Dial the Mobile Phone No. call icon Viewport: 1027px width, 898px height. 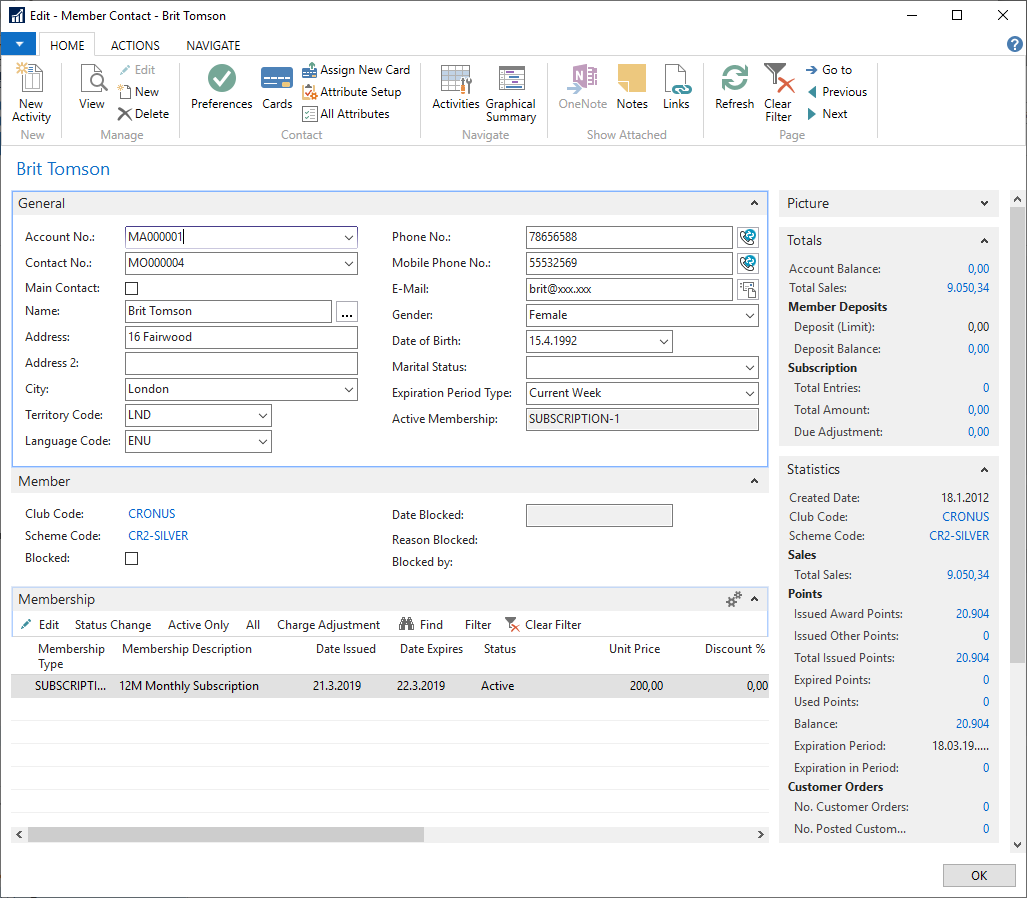(x=747, y=263)
